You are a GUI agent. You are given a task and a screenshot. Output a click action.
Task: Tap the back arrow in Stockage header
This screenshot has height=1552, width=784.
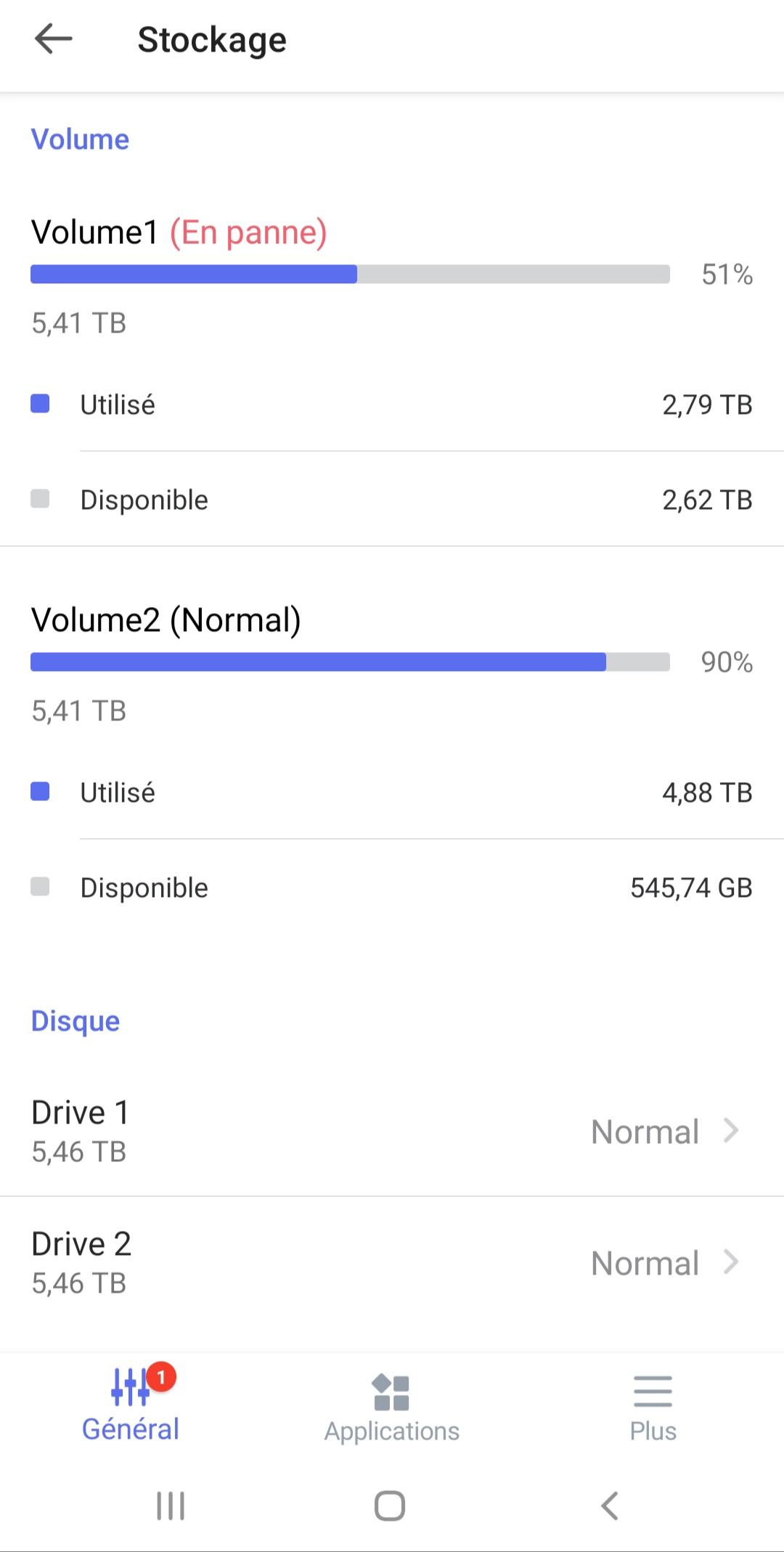53,39
